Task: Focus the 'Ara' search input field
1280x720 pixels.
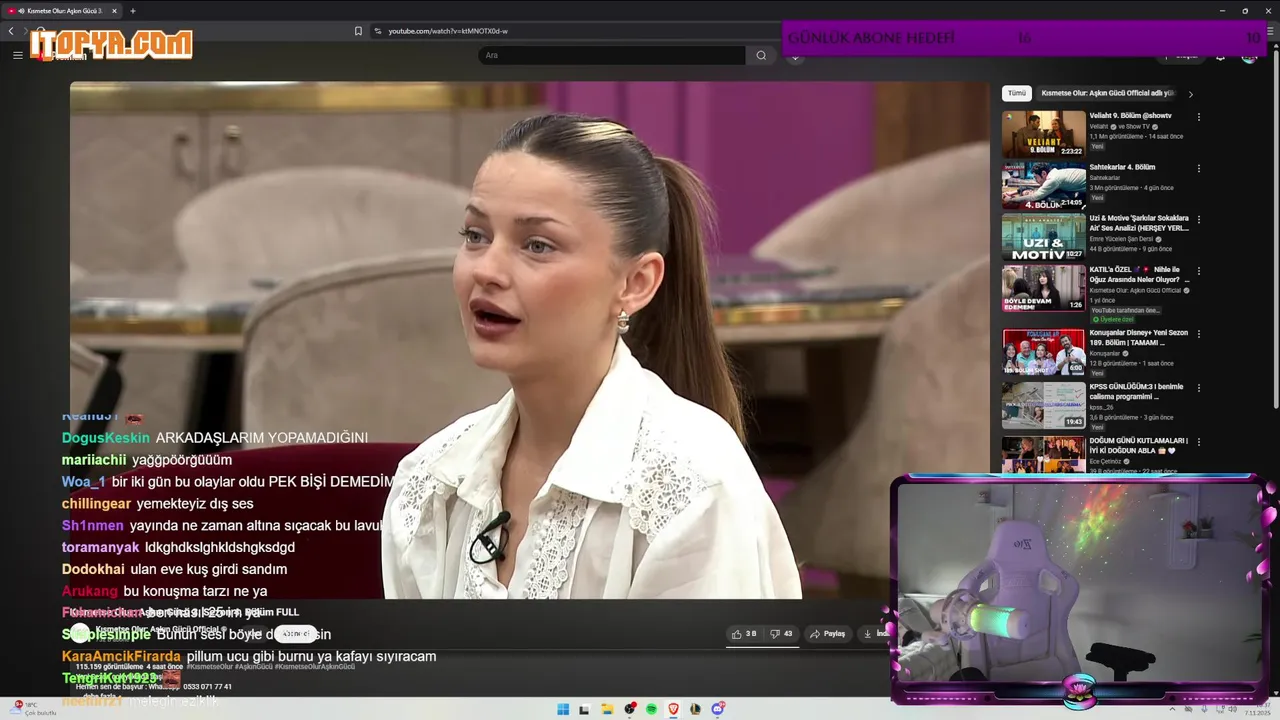Action: [x=611, y=55]
